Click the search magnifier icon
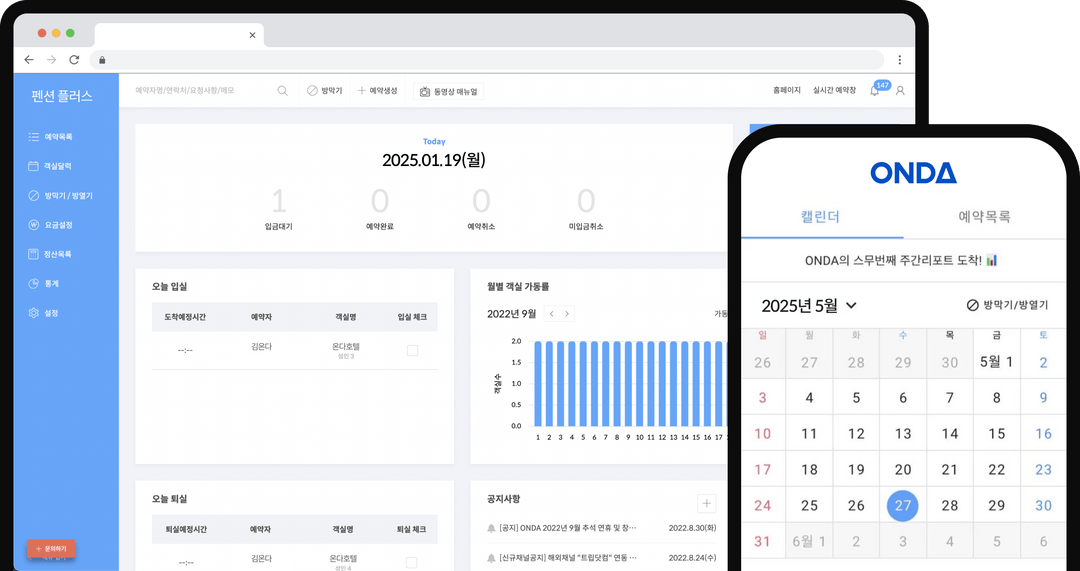This screenshot has height=571, width=1080. pos(282,91)
